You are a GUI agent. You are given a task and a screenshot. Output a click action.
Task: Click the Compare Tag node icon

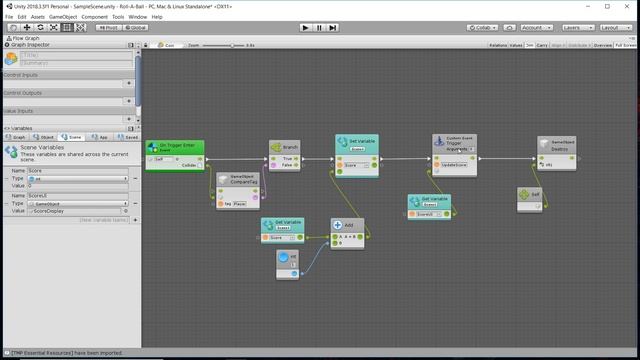(x=223, y=179)
